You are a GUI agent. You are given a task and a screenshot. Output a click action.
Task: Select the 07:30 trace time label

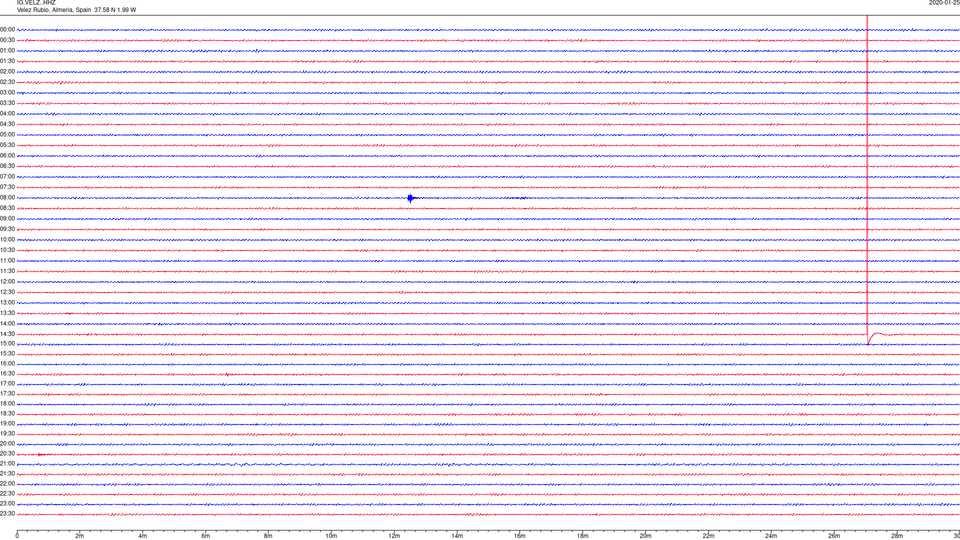(7, 187)
